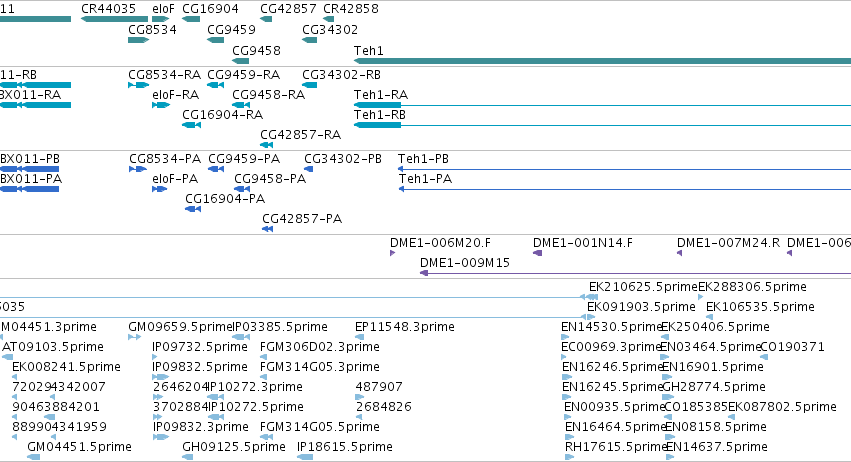Select the 2684826 feature label
851x462 pixels.
click(x=384, y=407)
